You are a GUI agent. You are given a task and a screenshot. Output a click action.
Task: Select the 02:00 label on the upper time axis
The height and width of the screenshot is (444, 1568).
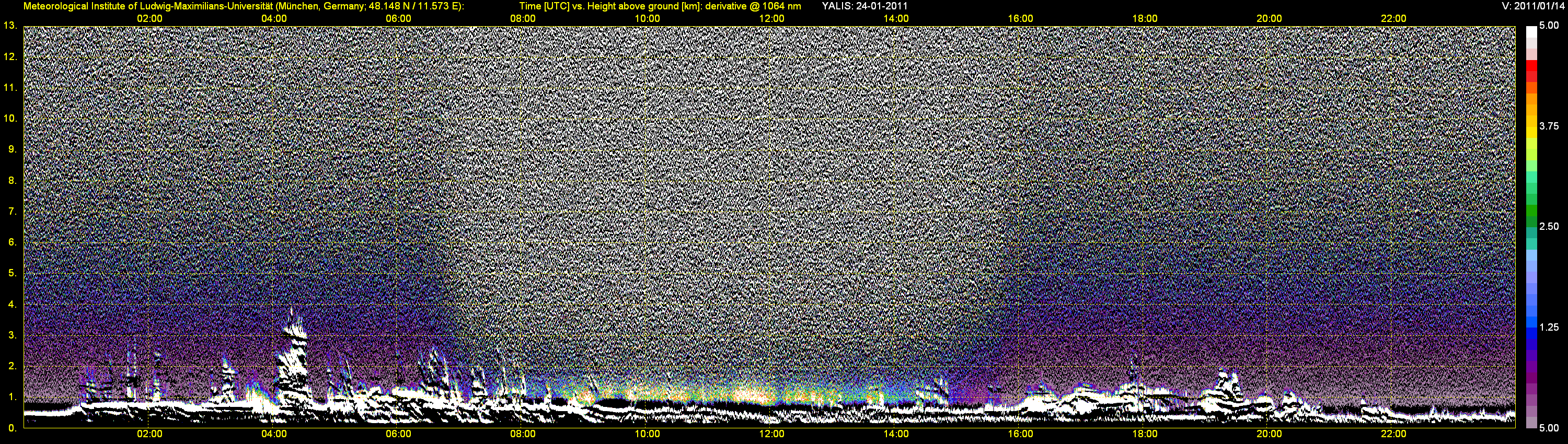pos(149,19)
